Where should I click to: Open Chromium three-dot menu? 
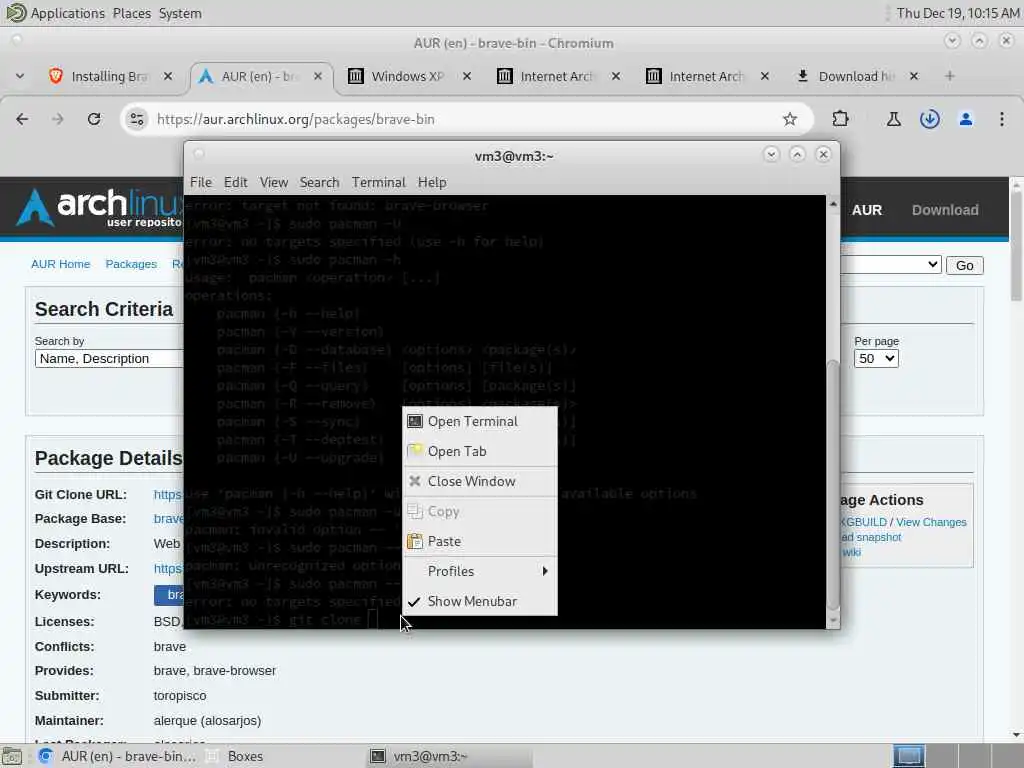click(1002, 119)
